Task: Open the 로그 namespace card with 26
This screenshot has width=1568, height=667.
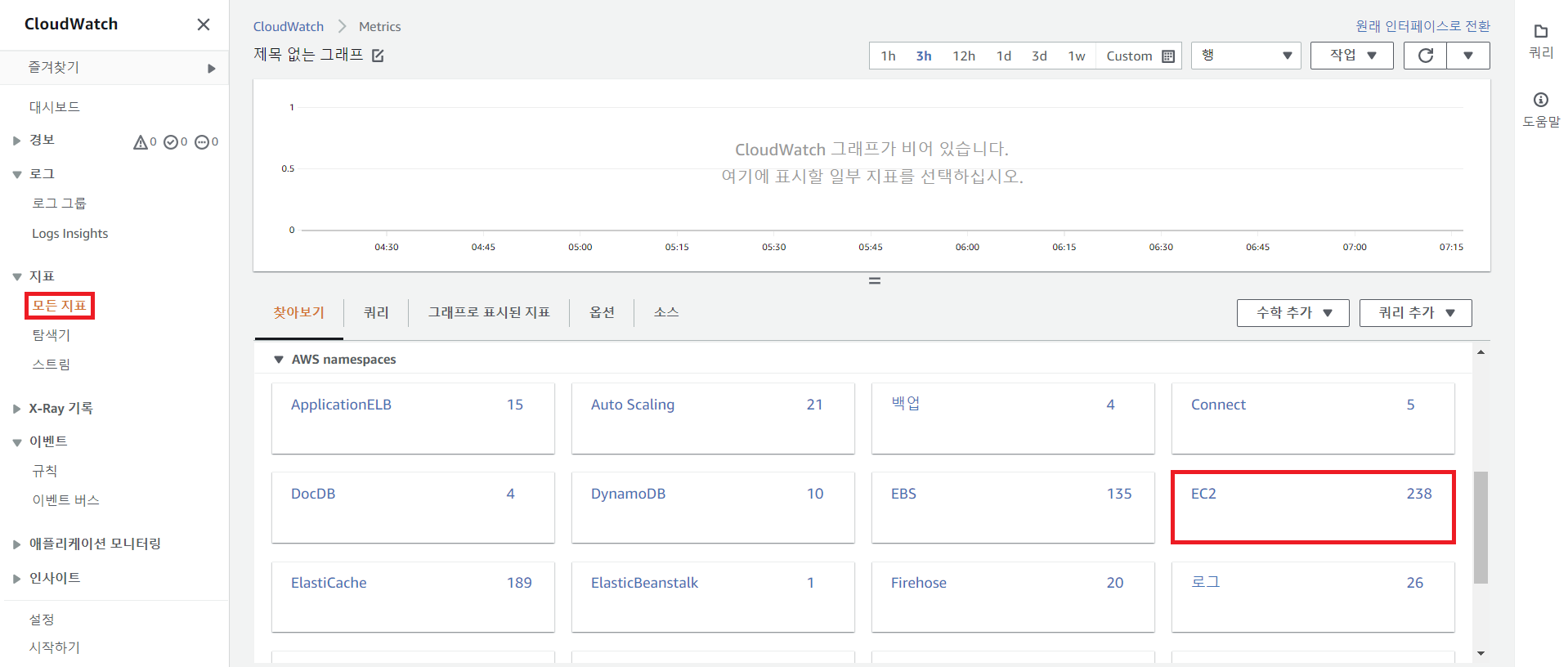Action: point(1313,597)
